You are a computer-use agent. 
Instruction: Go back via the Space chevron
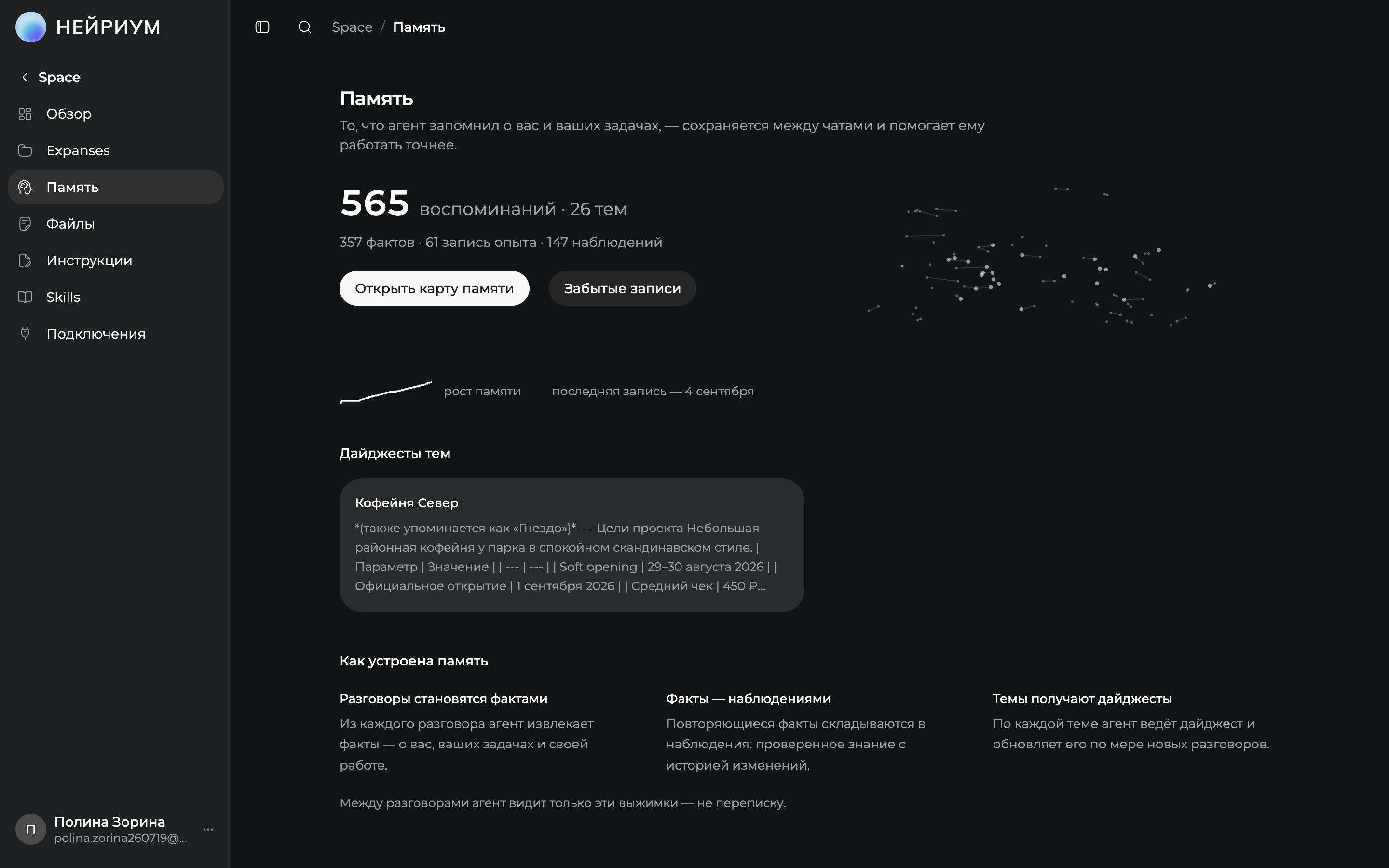tap(25, 77)
